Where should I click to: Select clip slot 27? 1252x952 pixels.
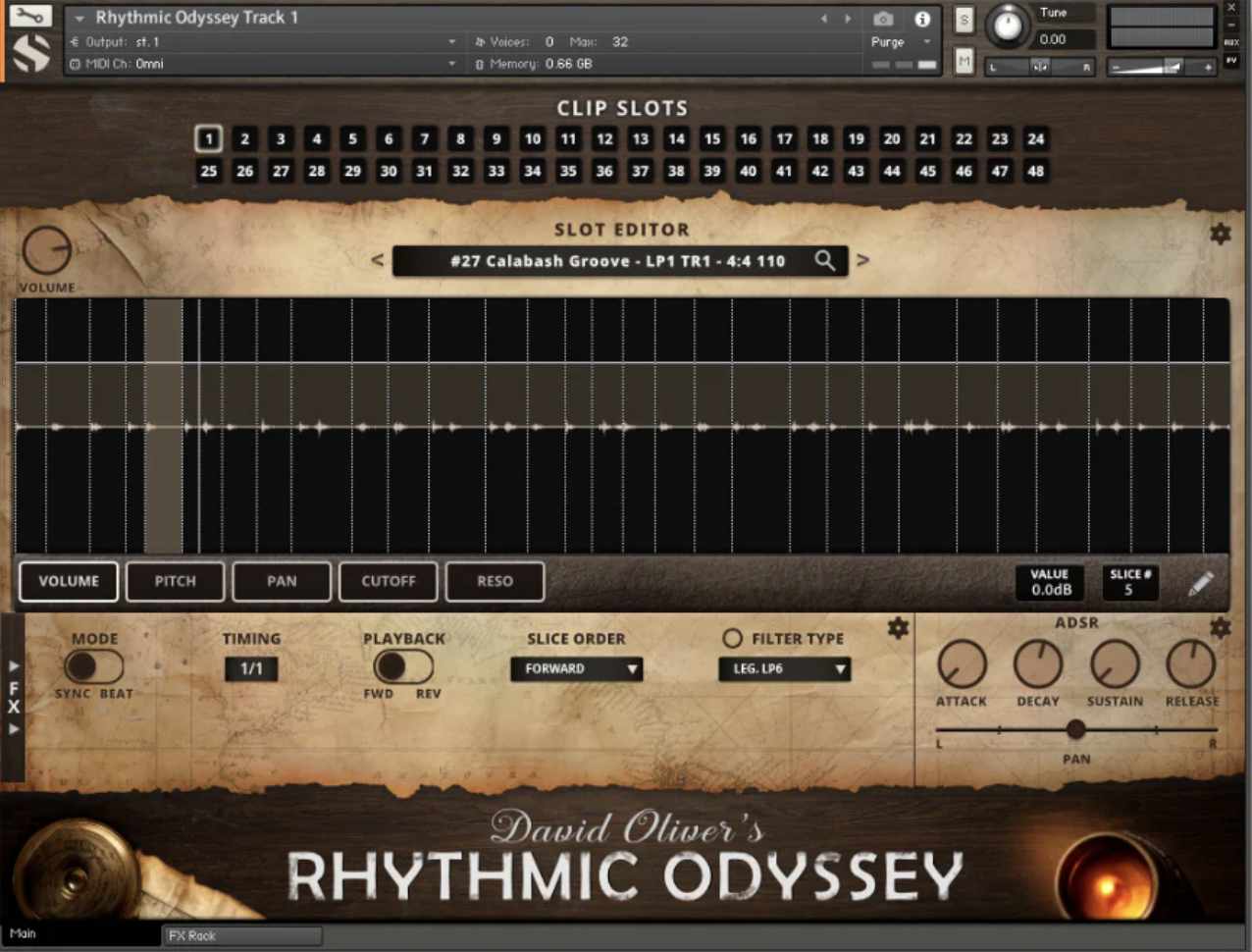(281, 171)
